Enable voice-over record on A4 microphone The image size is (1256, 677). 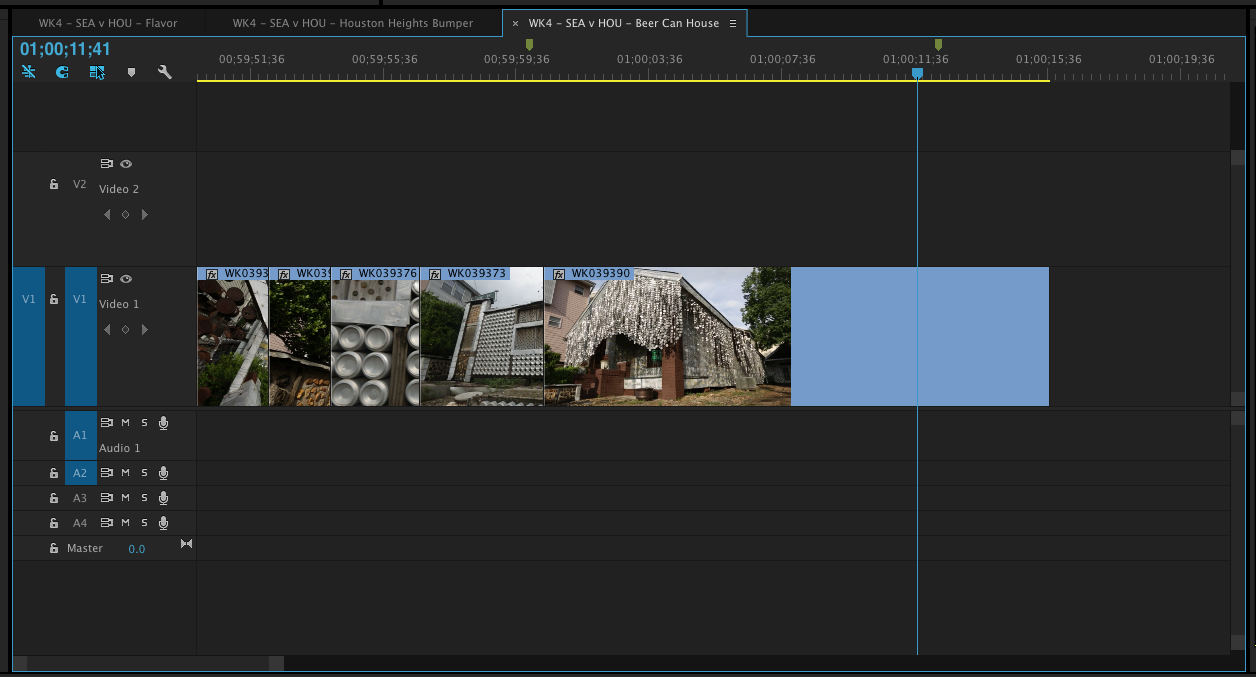(163, 523)
